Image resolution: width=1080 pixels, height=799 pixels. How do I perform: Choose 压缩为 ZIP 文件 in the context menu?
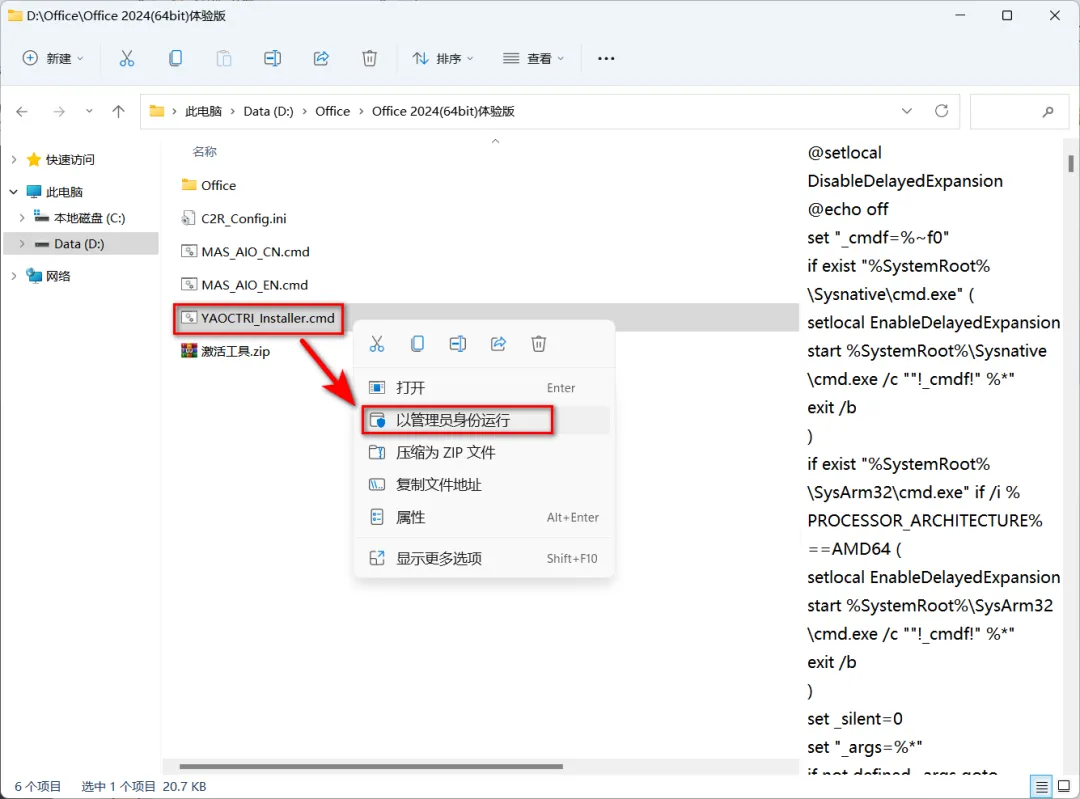(x=484, y=453)
